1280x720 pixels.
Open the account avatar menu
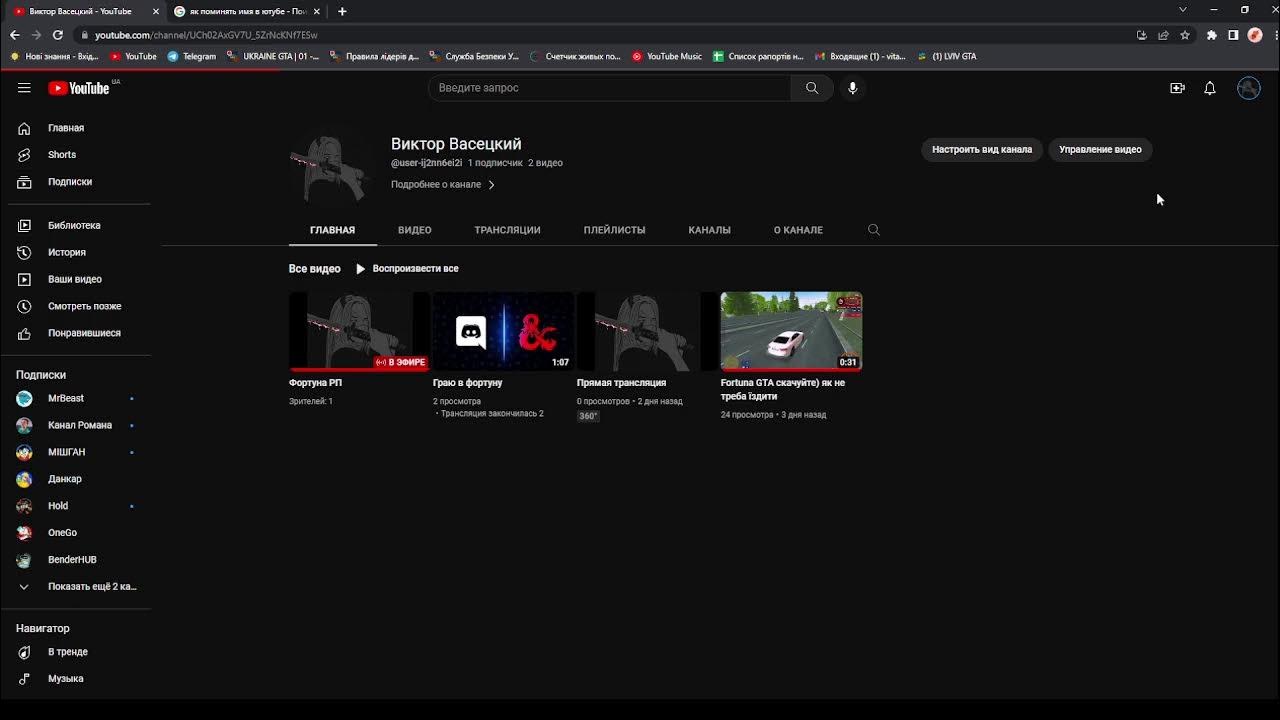tap(1248, 88)
